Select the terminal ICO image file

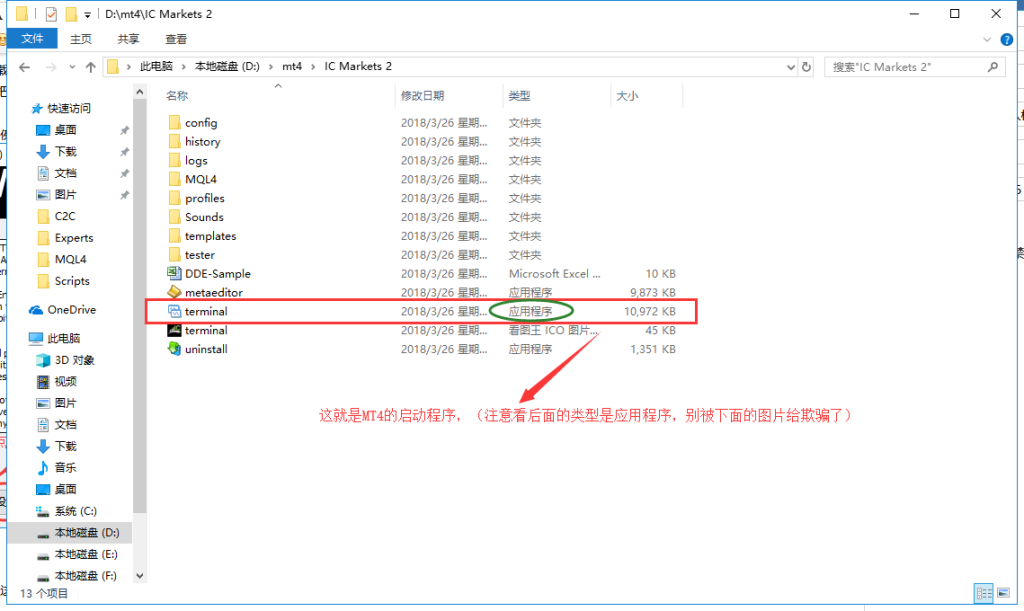[x=200, y=330]
